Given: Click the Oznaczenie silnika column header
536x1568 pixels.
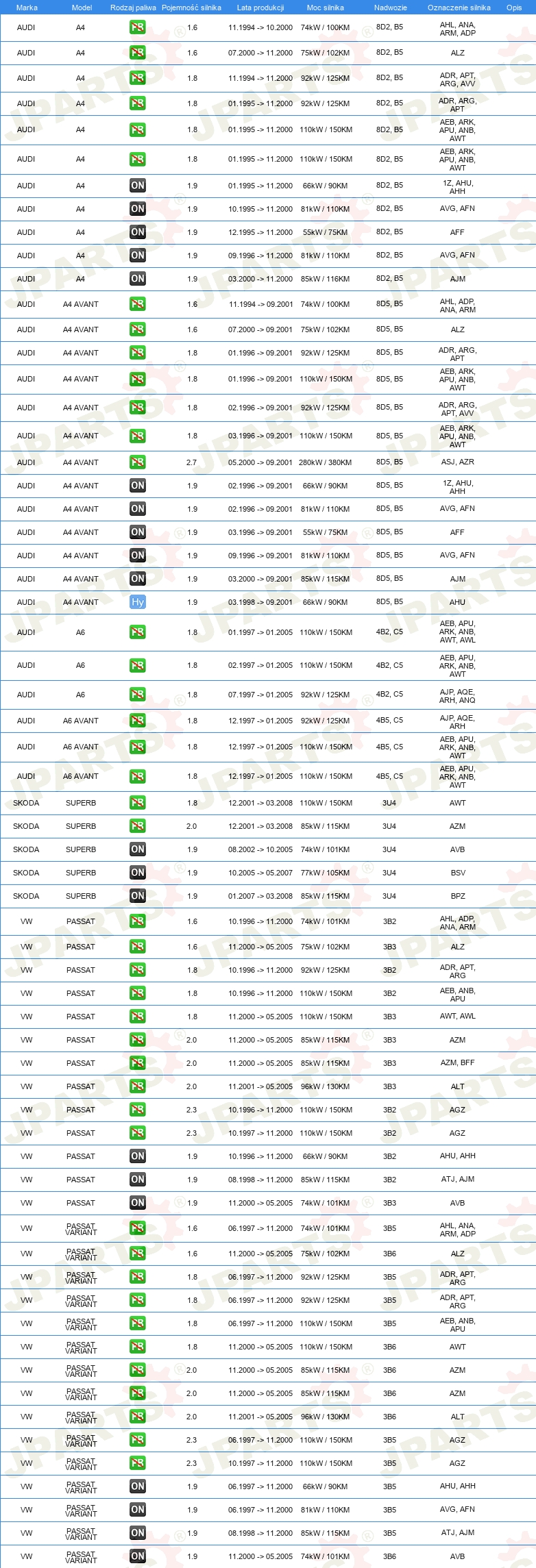Looking at the screenshot, I should pos(459,8).
